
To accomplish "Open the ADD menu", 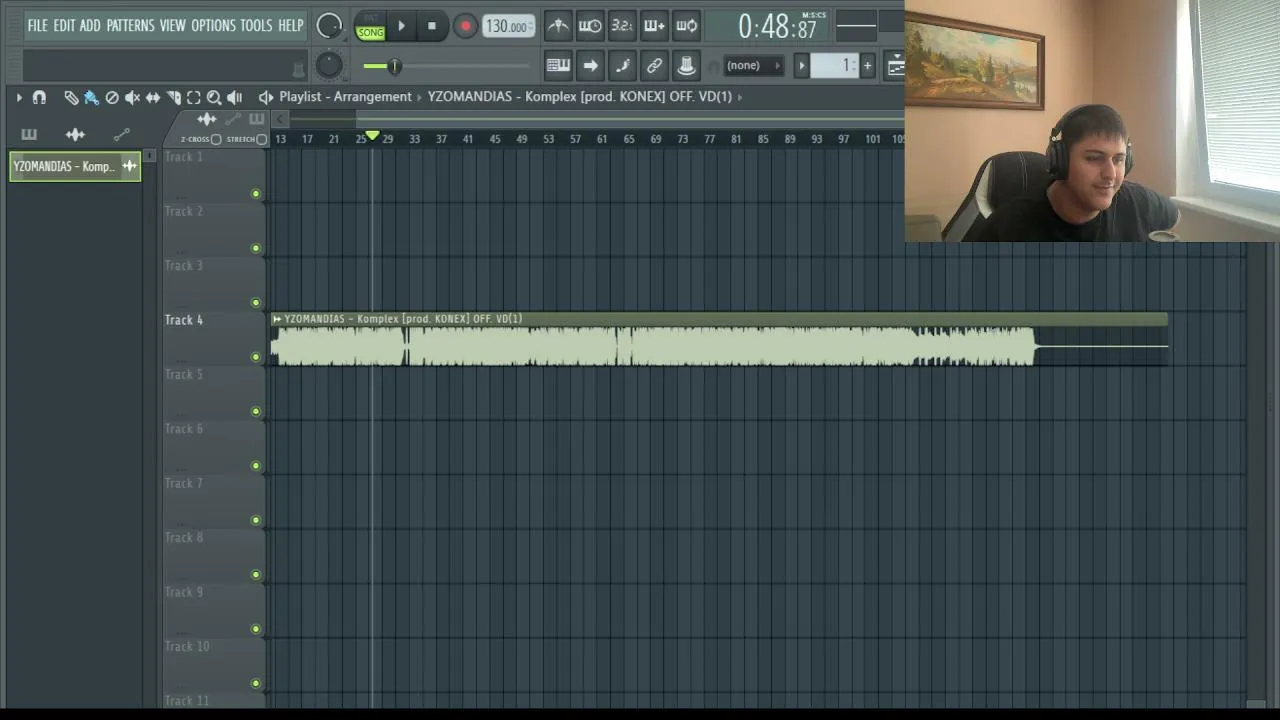I will pos(90,25).
